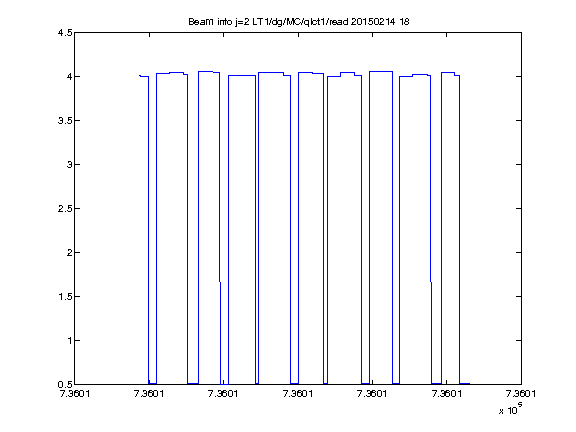Click the 2.5 y-axis tick label

pos(65,209)
